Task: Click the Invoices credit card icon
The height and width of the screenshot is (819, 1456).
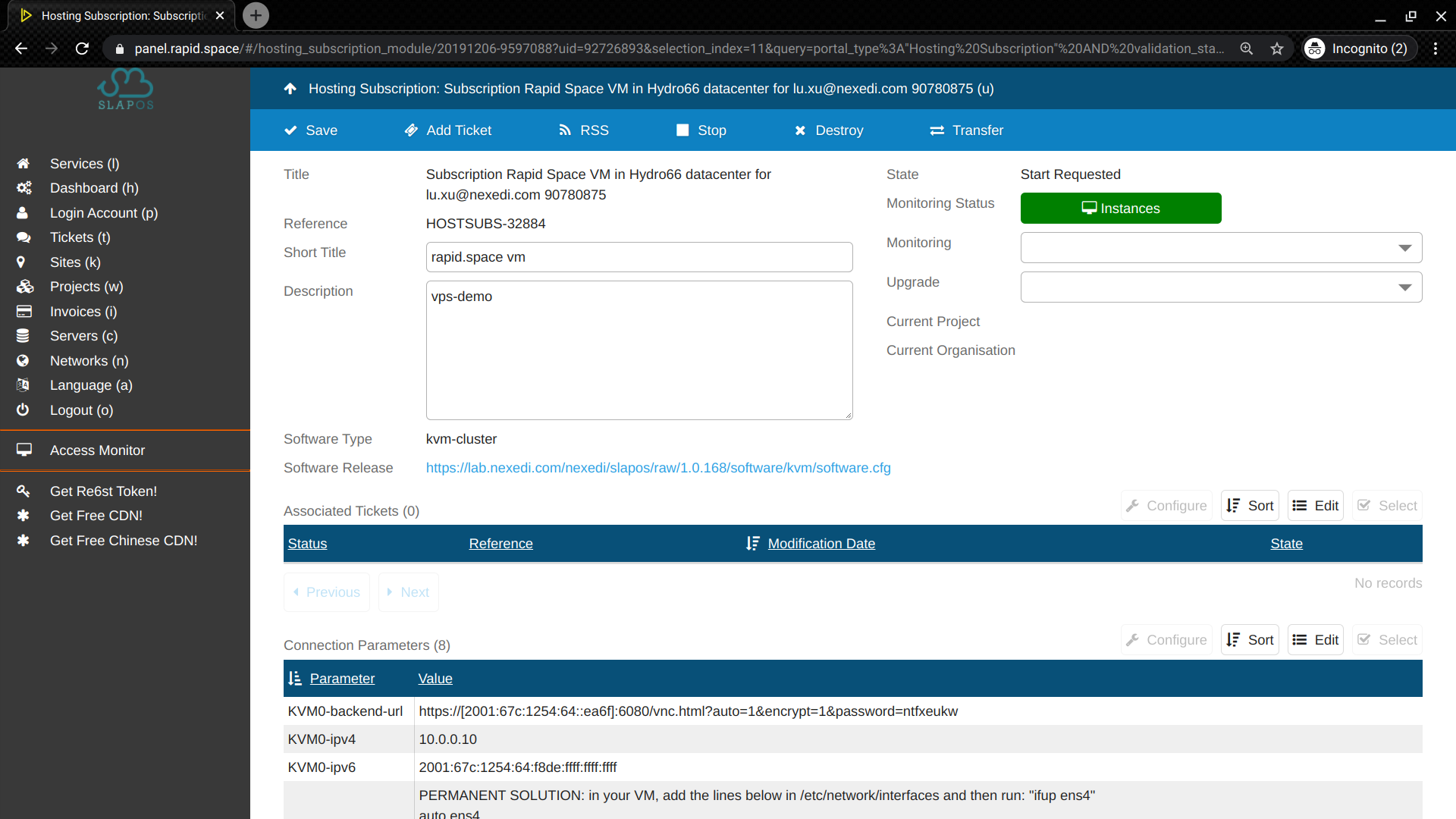Action: 24,312
